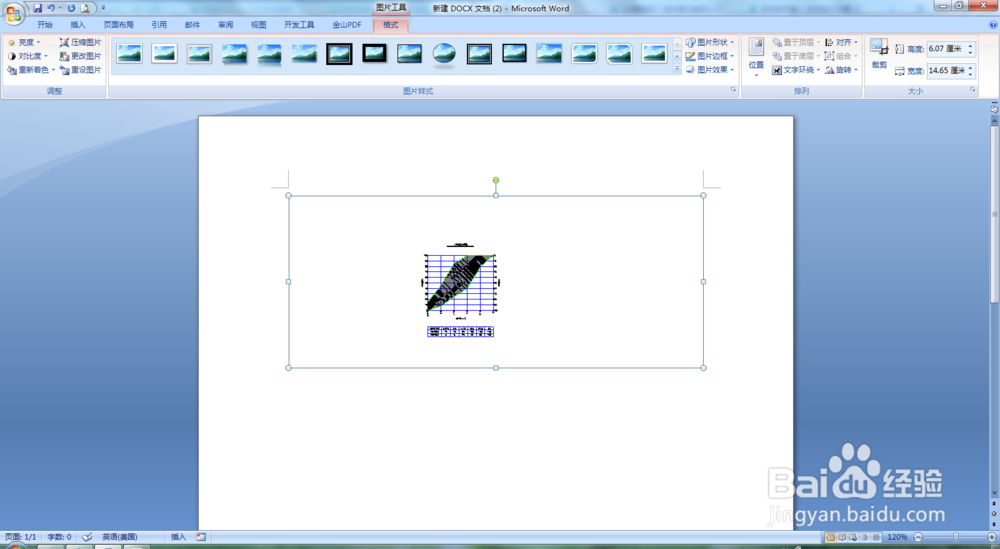Undo the last action

coord(51,8)
